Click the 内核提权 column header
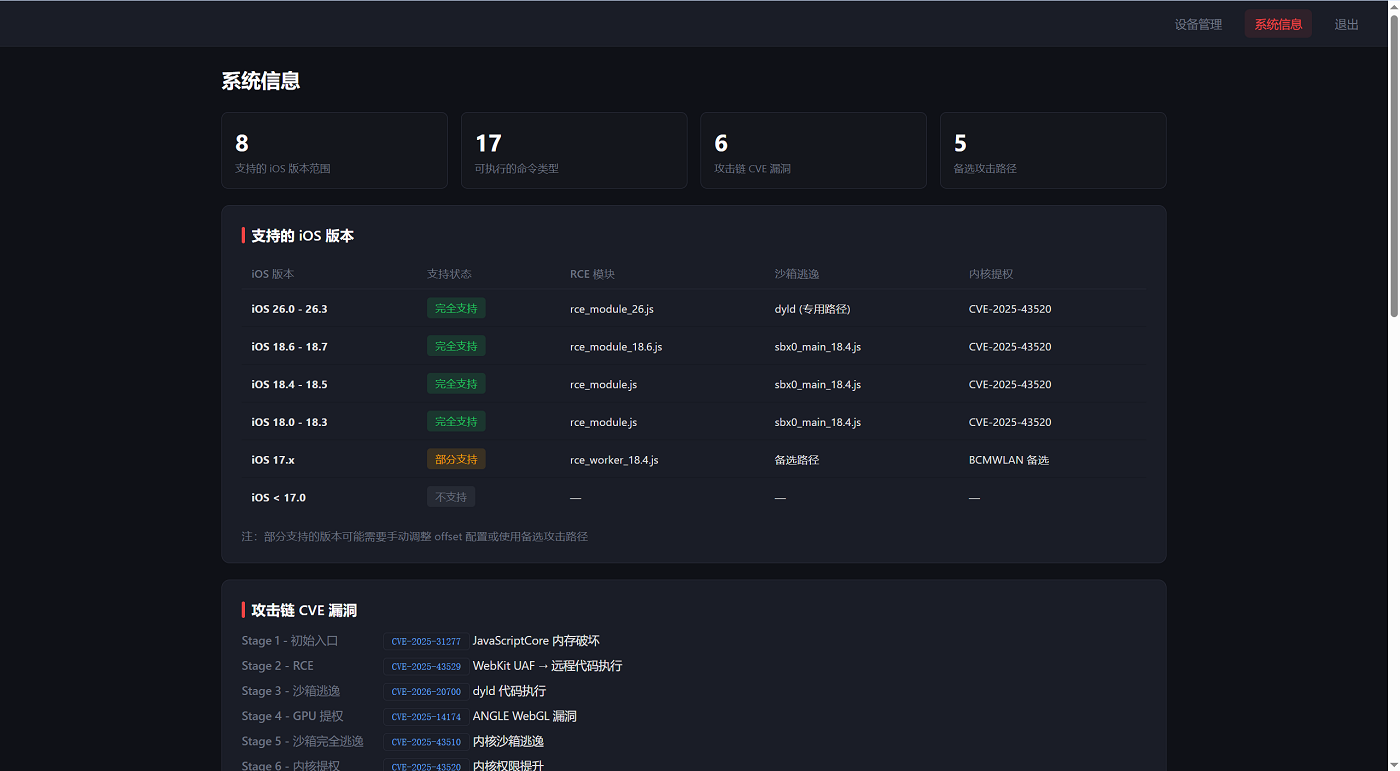Image resolution: width=1400 pixels, height=771 pixels. pos(991,274)
